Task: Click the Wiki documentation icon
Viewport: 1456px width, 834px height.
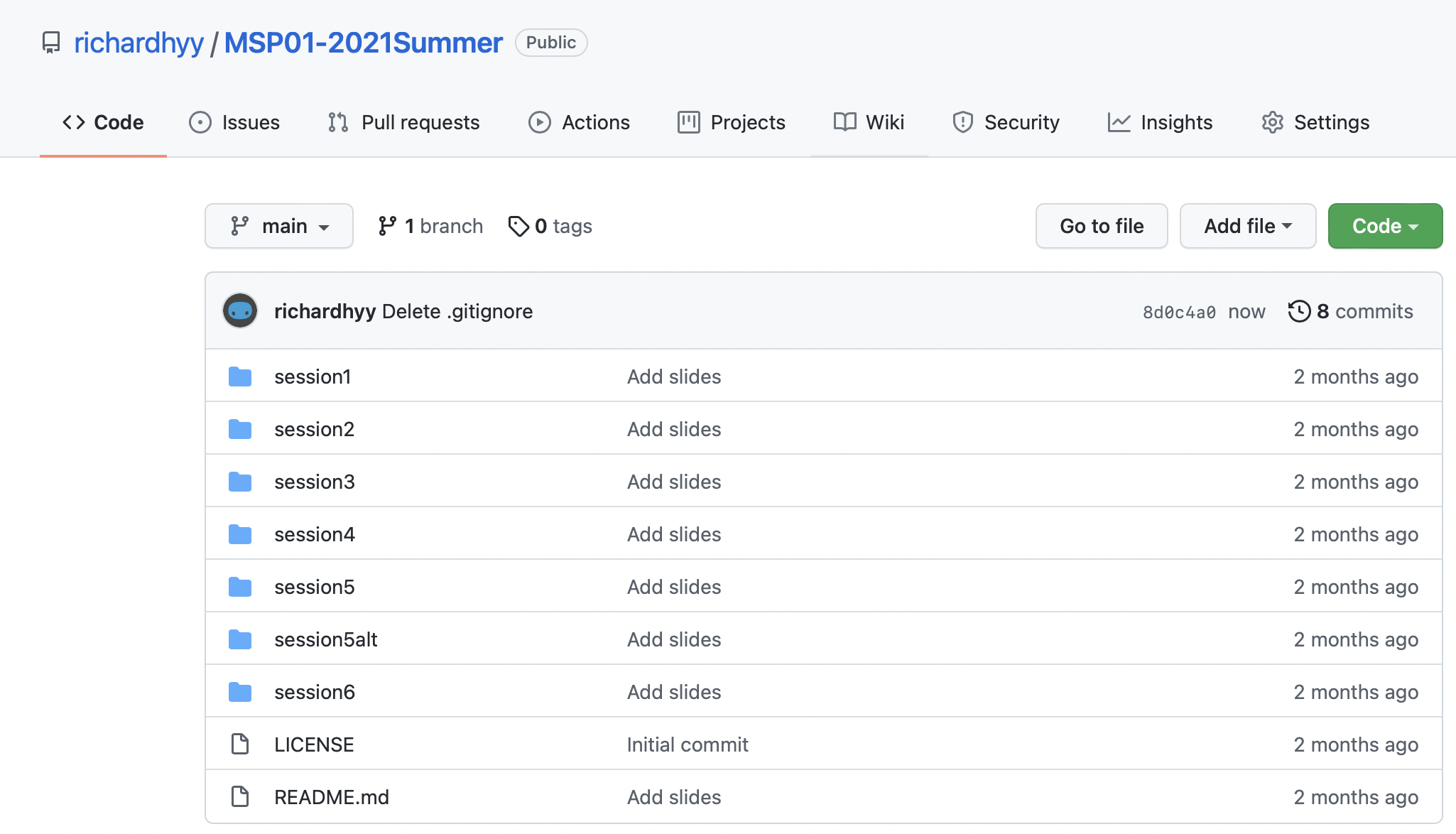Action: pos(845,122)
